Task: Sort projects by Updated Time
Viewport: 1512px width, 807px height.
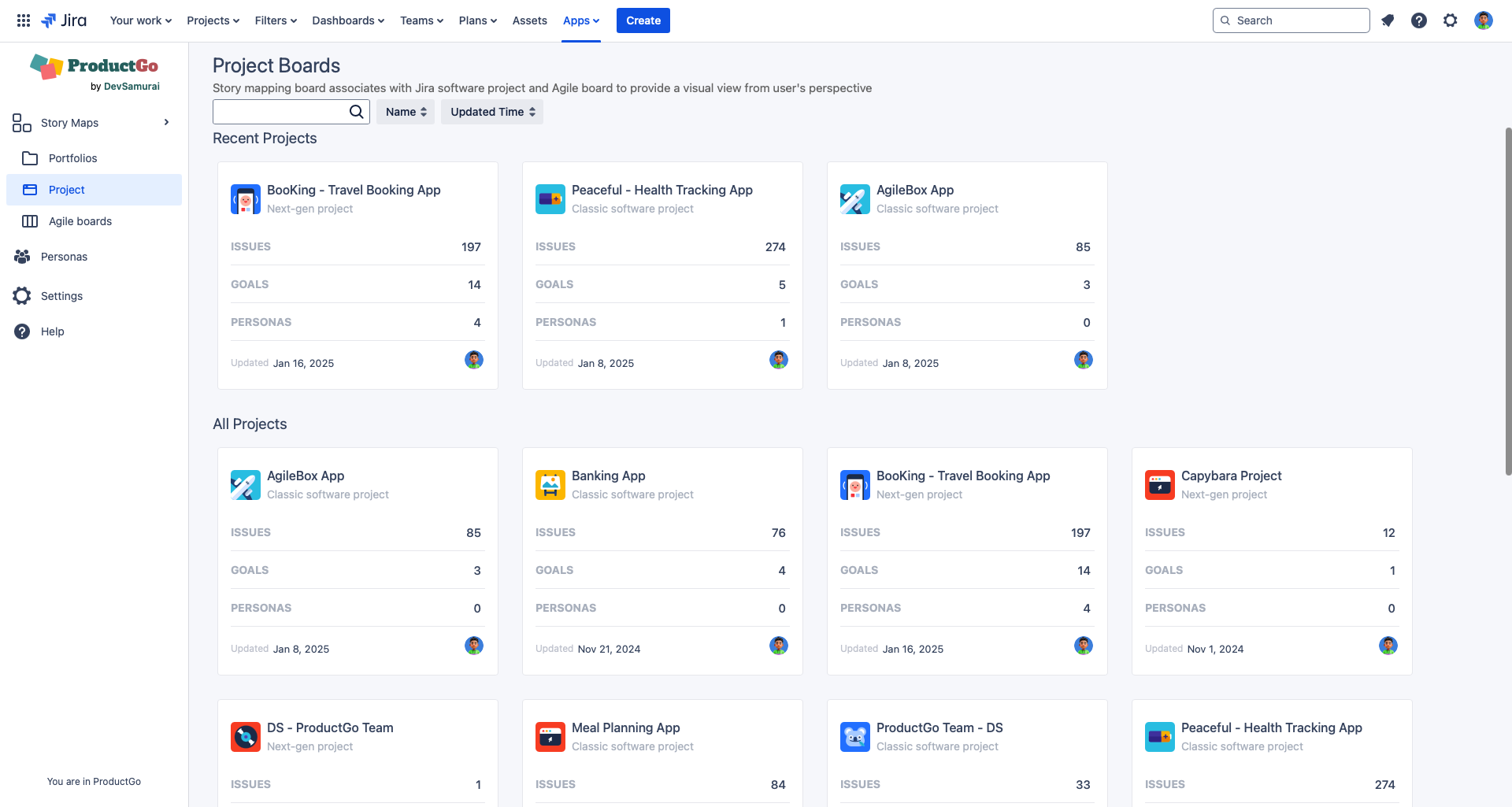Action: [492, 112]
